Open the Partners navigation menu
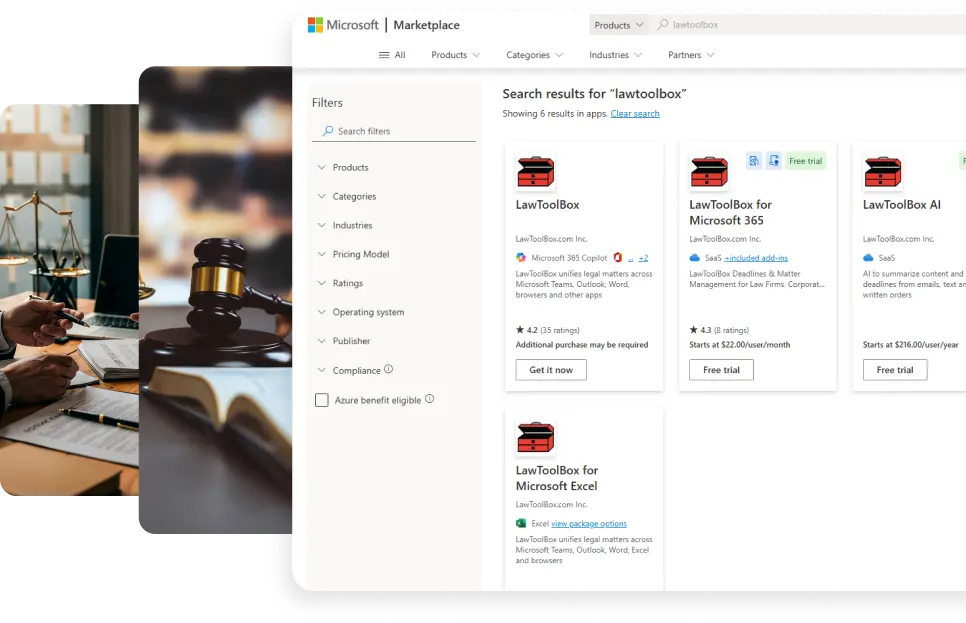966x623 pixels. (691, 55)
